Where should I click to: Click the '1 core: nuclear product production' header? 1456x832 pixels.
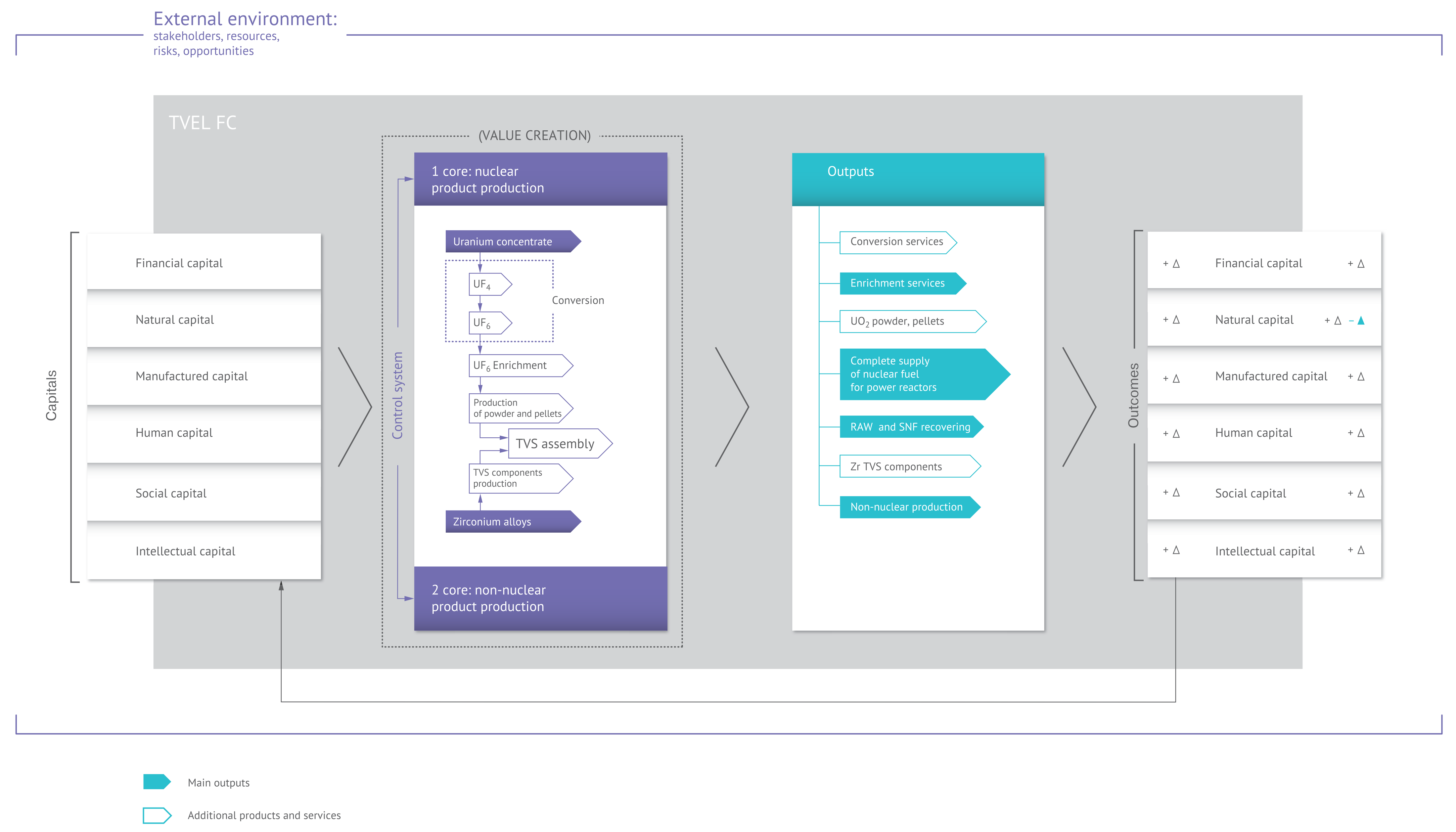pos(541,179)
